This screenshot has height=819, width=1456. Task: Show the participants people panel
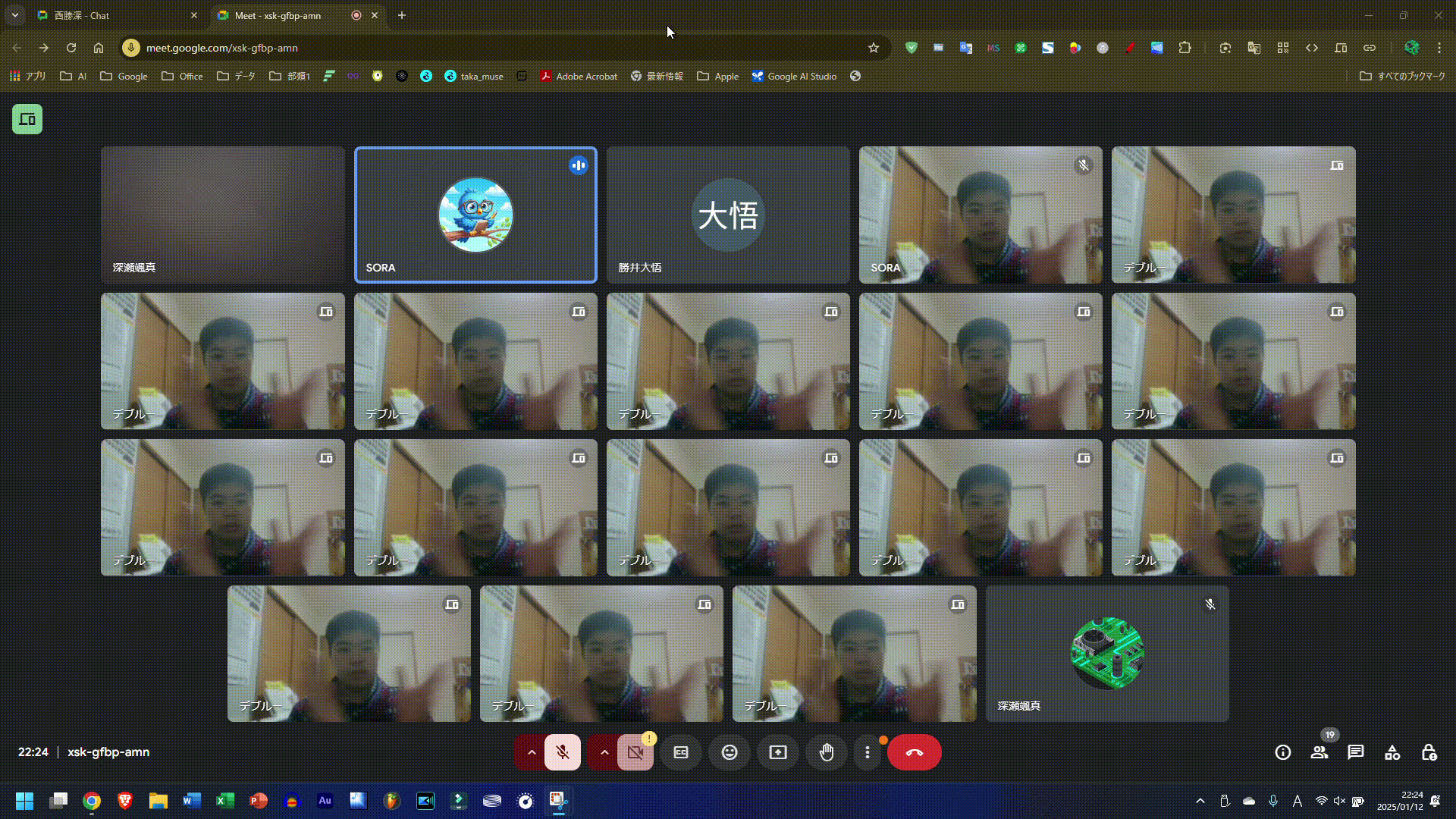[1319, 752]
